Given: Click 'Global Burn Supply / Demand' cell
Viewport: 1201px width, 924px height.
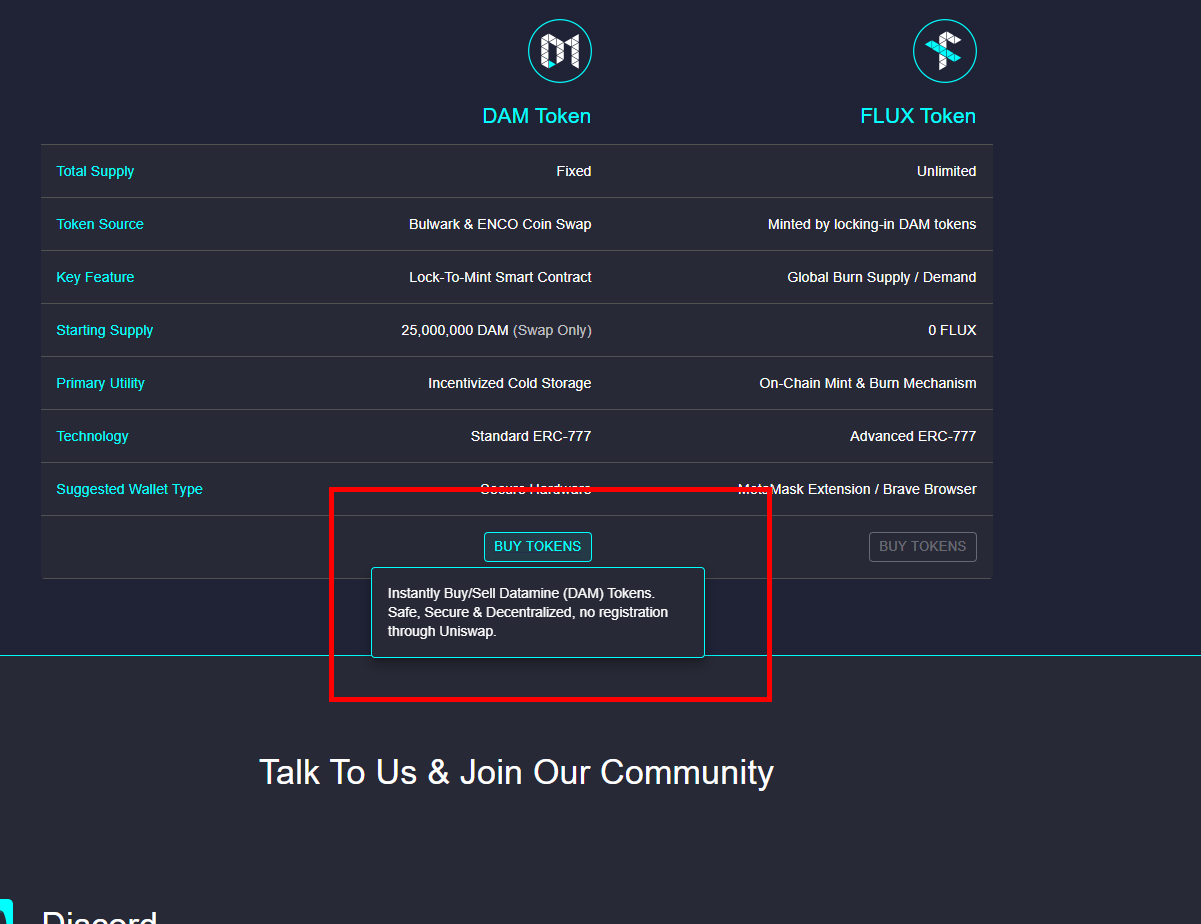Looking at the screenshot, I should pyautogui.click(x=882, y=277).
